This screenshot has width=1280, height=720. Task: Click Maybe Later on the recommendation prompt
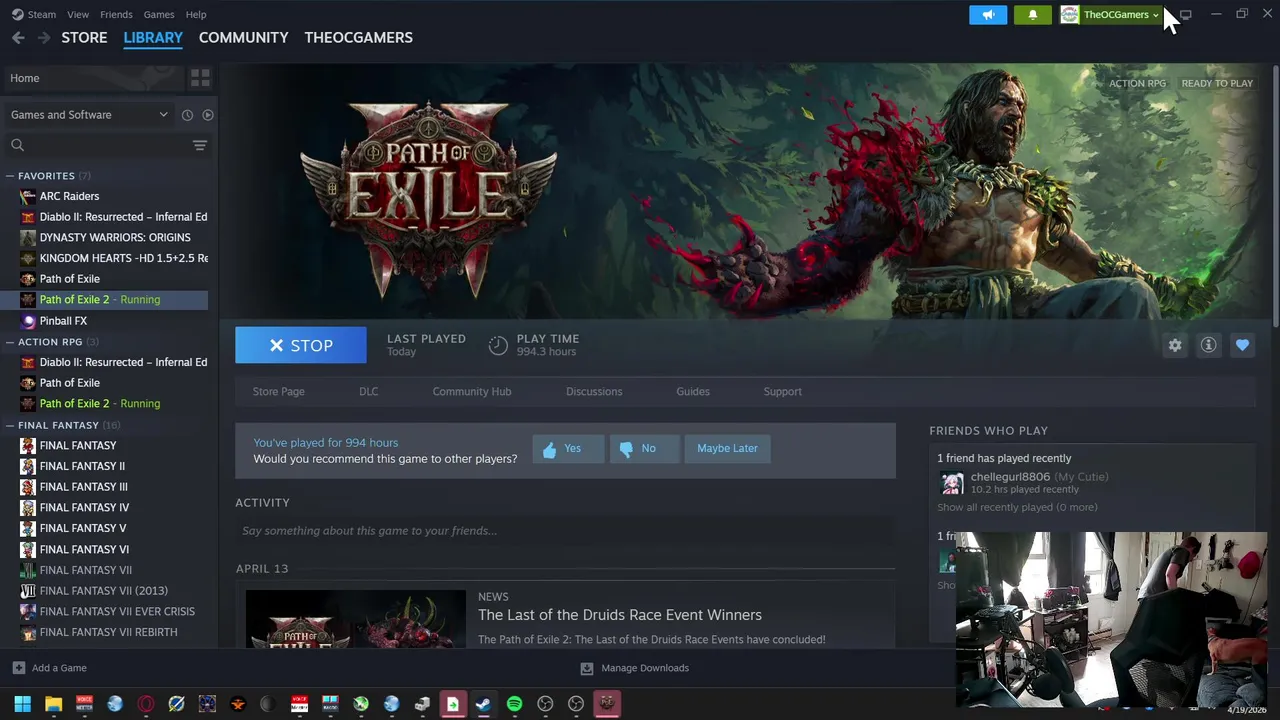[x=727, y=448]
